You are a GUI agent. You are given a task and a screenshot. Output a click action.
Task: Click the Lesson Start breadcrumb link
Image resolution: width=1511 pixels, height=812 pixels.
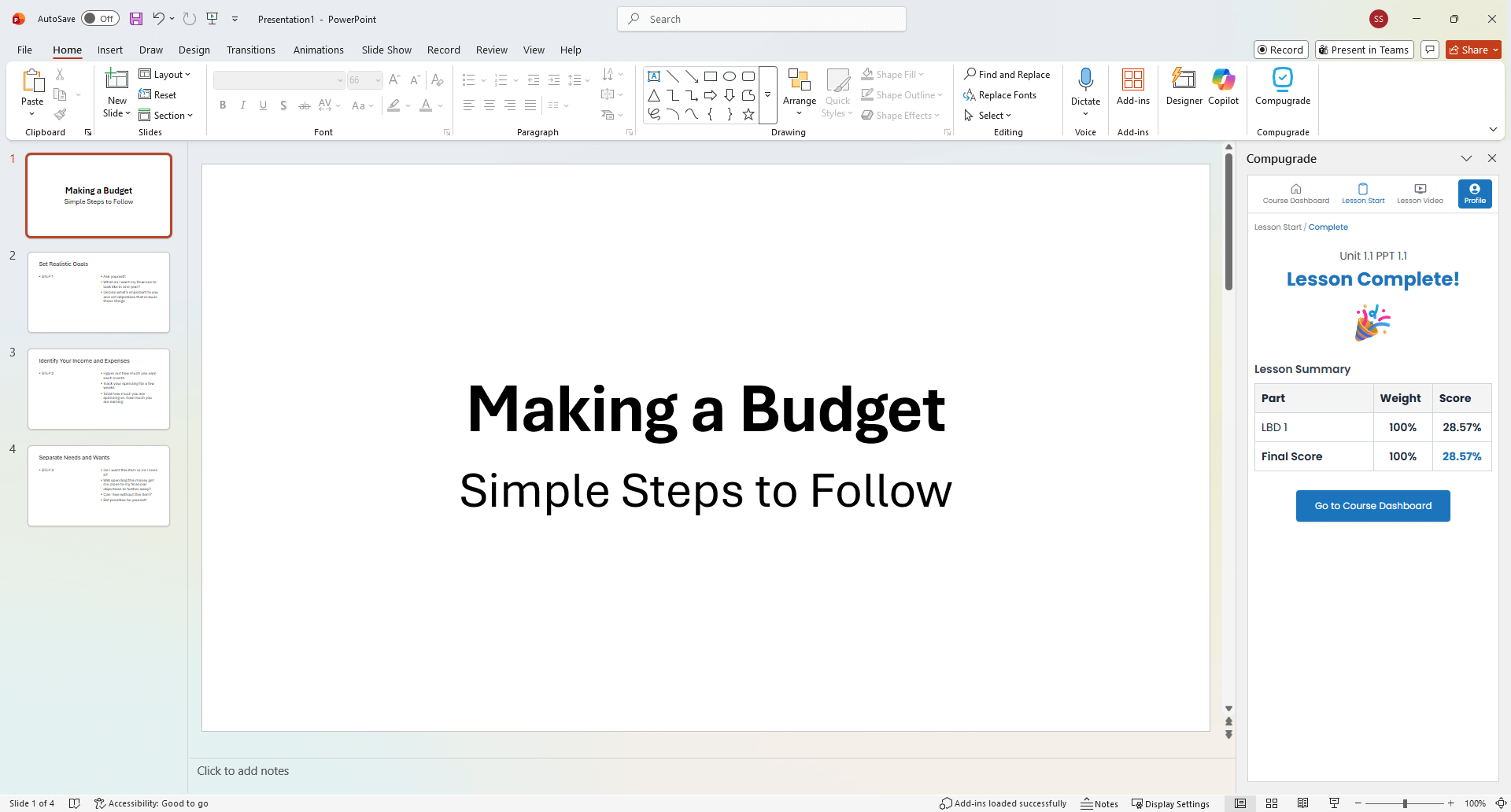click(1277, 227)
